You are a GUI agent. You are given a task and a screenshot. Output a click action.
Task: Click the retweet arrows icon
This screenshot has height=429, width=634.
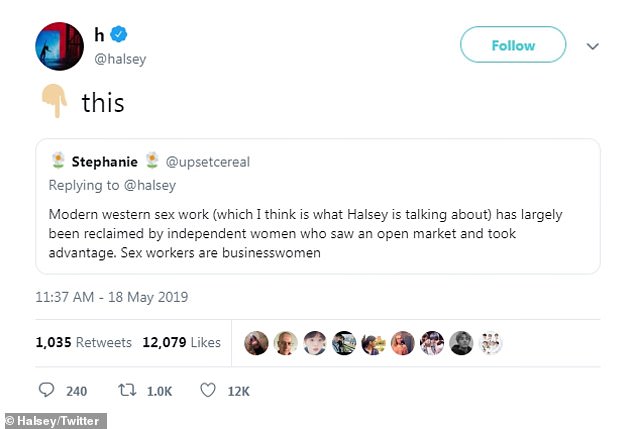click(x=126, y=390)
